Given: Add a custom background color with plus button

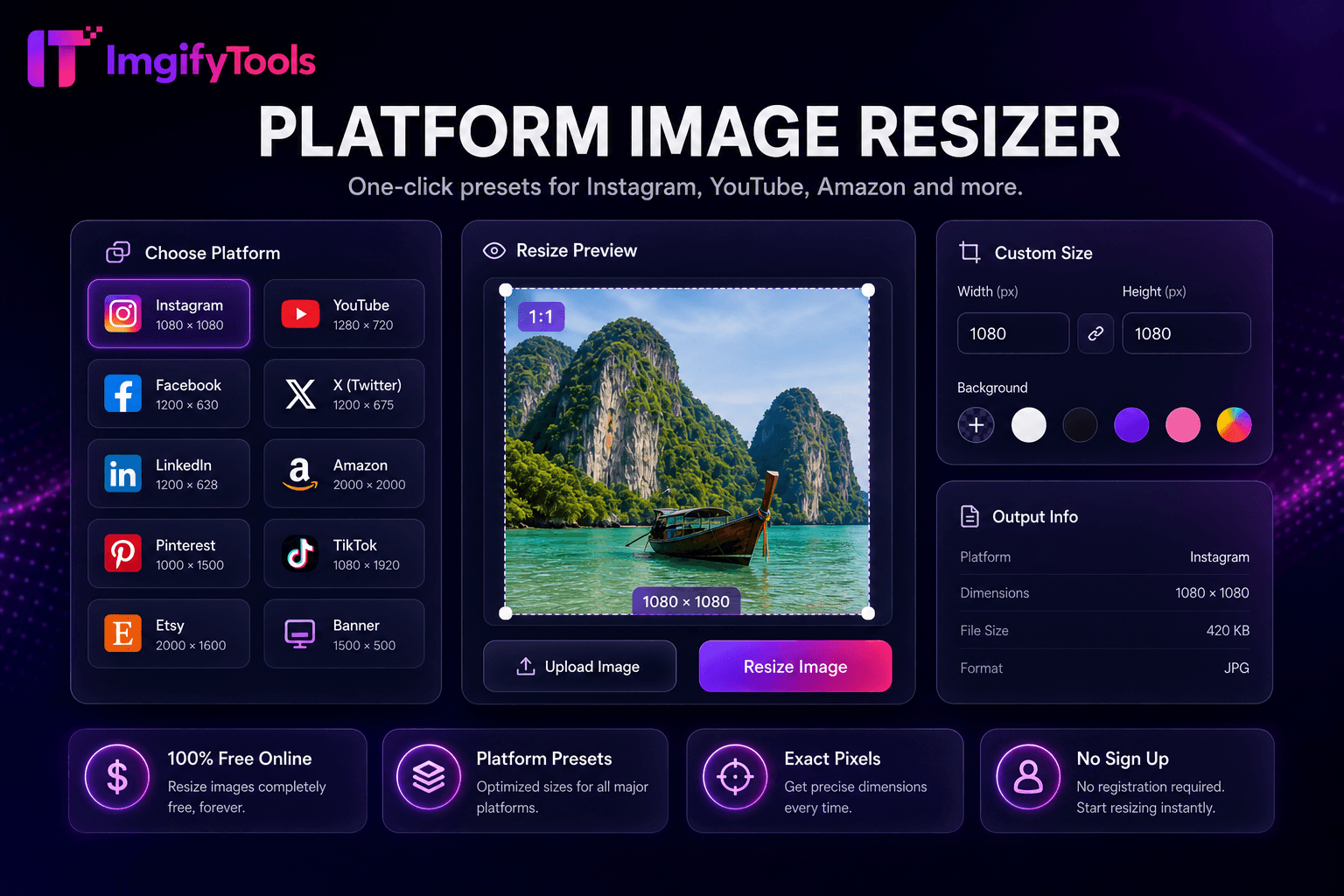Looking at the screenshot, I should (x=976, y=425).
